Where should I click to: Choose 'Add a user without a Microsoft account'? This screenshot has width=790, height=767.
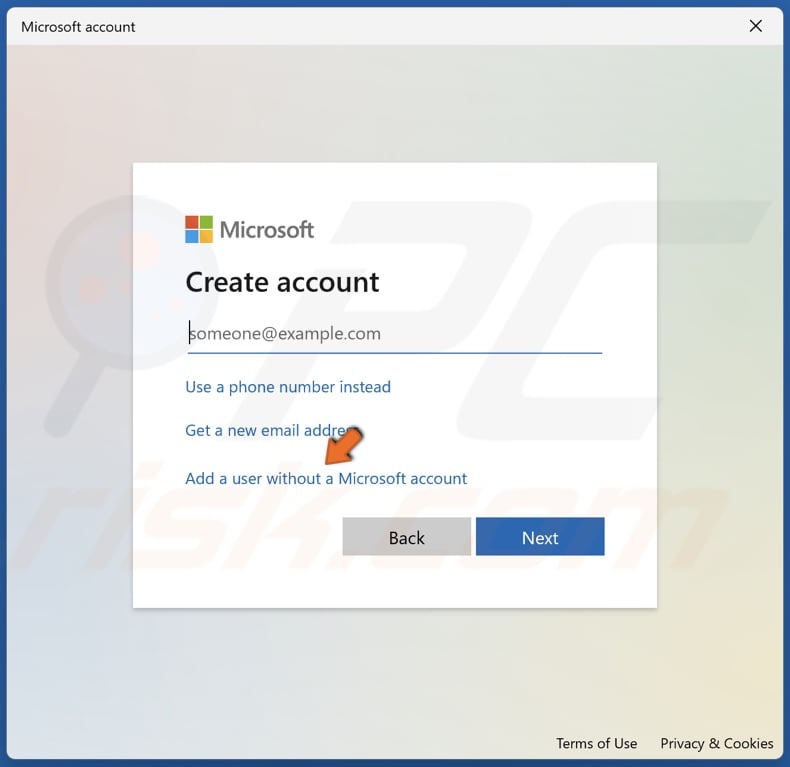pos(326,478)
